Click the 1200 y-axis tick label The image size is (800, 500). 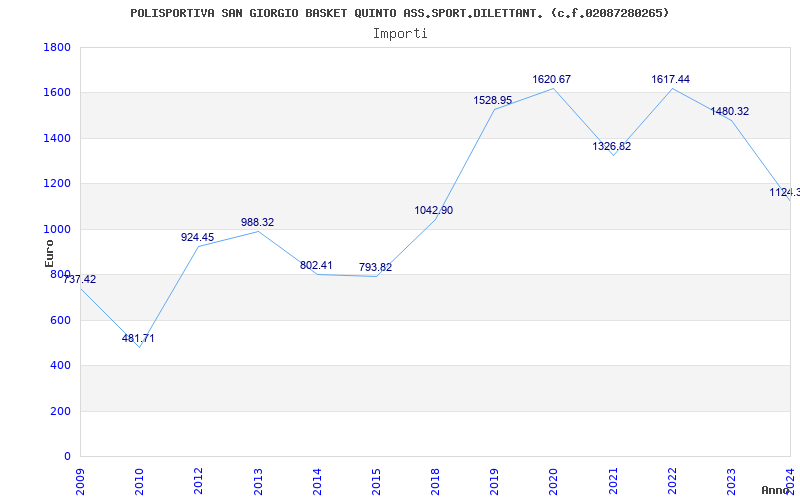click(57, 184)
